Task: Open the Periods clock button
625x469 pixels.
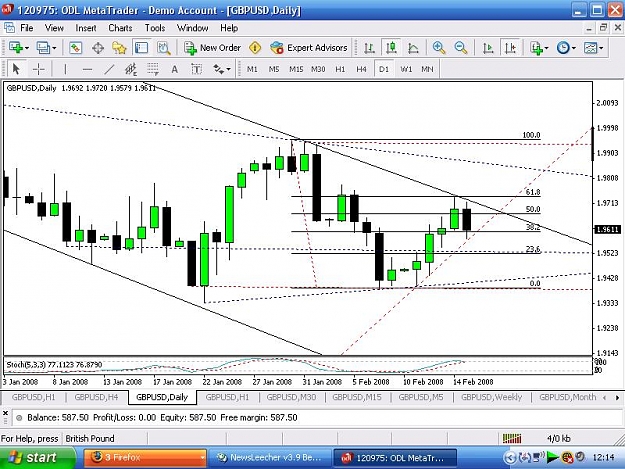Action: pos(563,48)
